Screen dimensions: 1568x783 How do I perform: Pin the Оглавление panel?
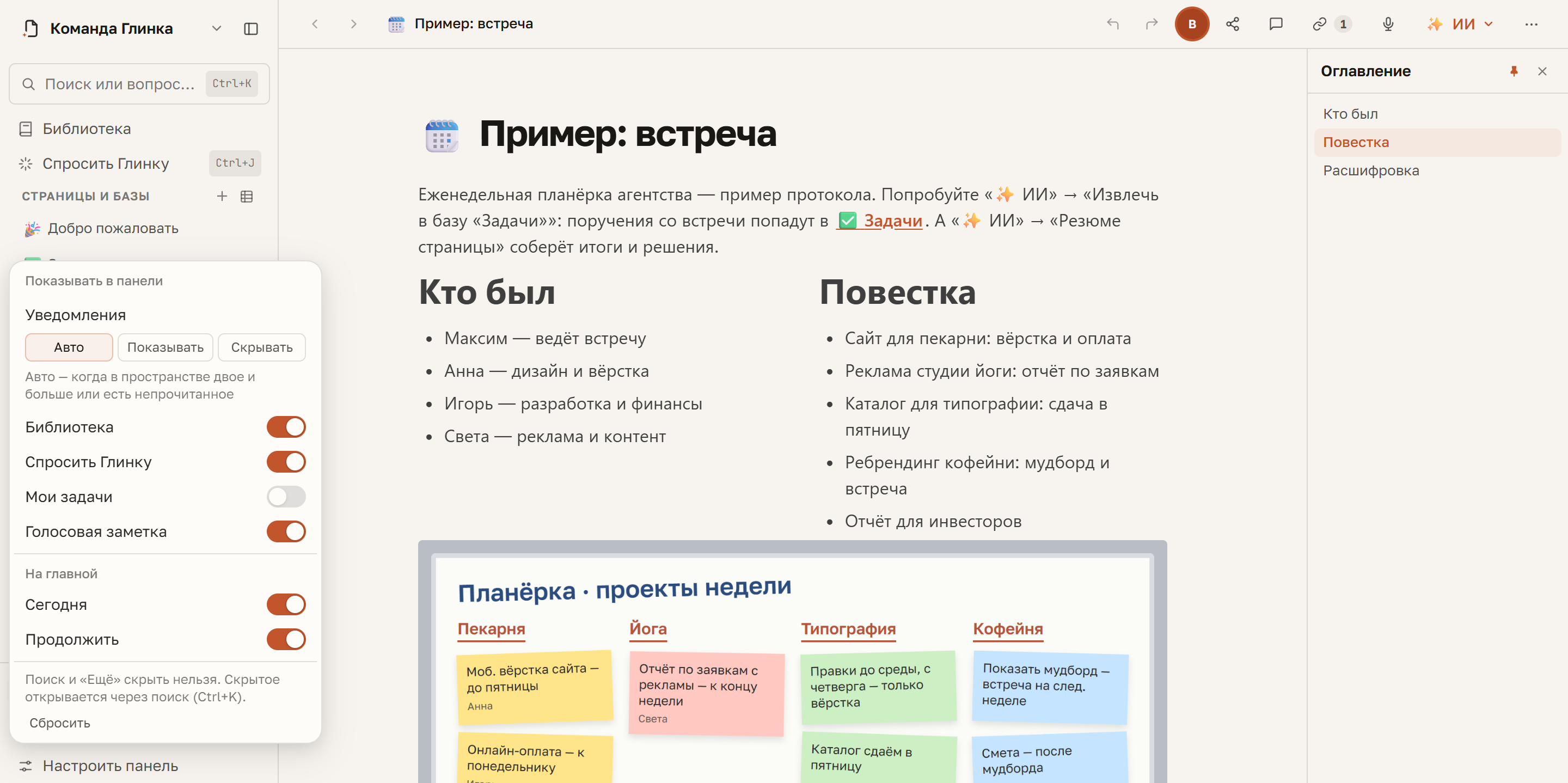1514,71
